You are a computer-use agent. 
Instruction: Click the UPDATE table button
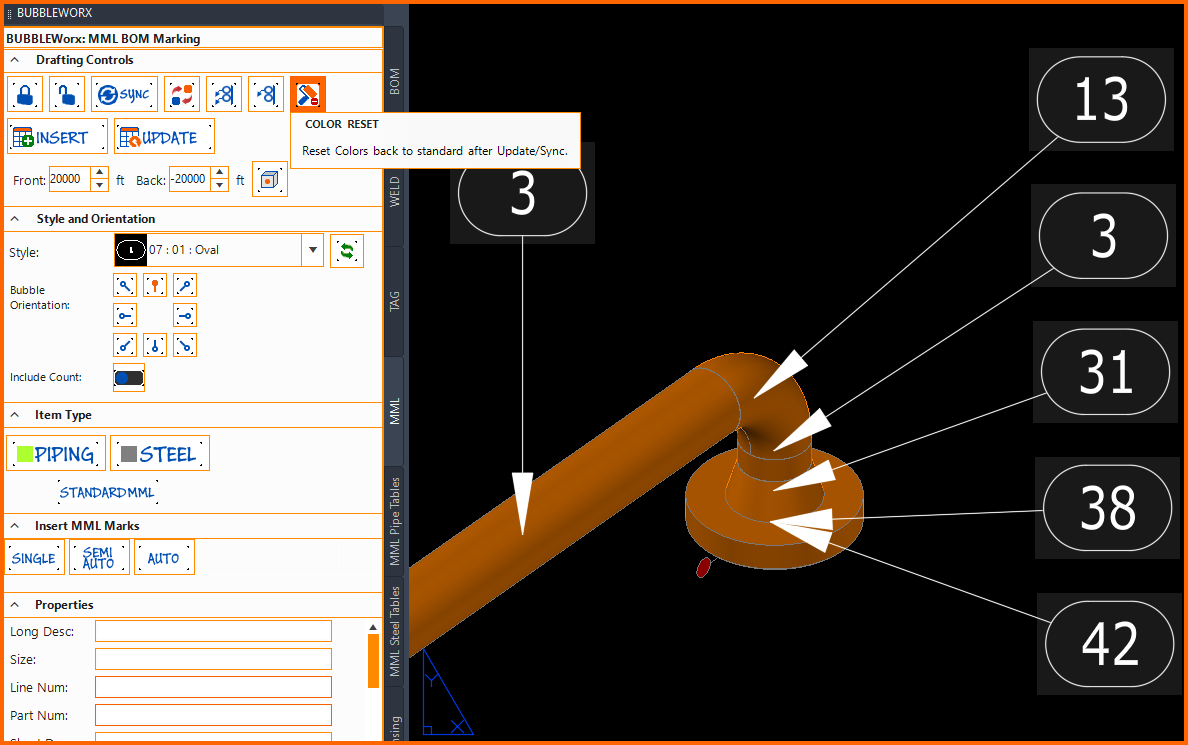[164, 137]
